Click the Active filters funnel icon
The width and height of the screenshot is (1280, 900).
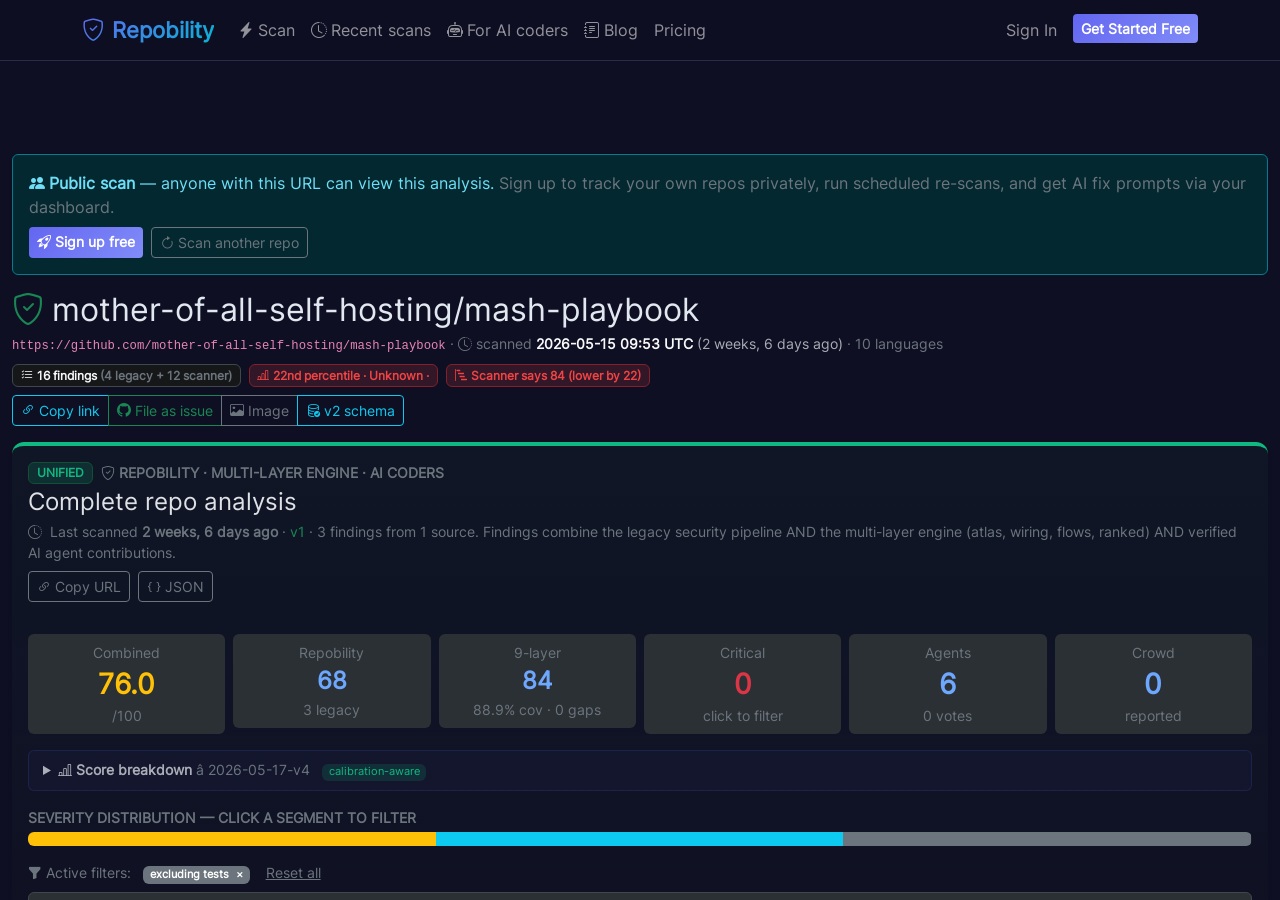35,873
